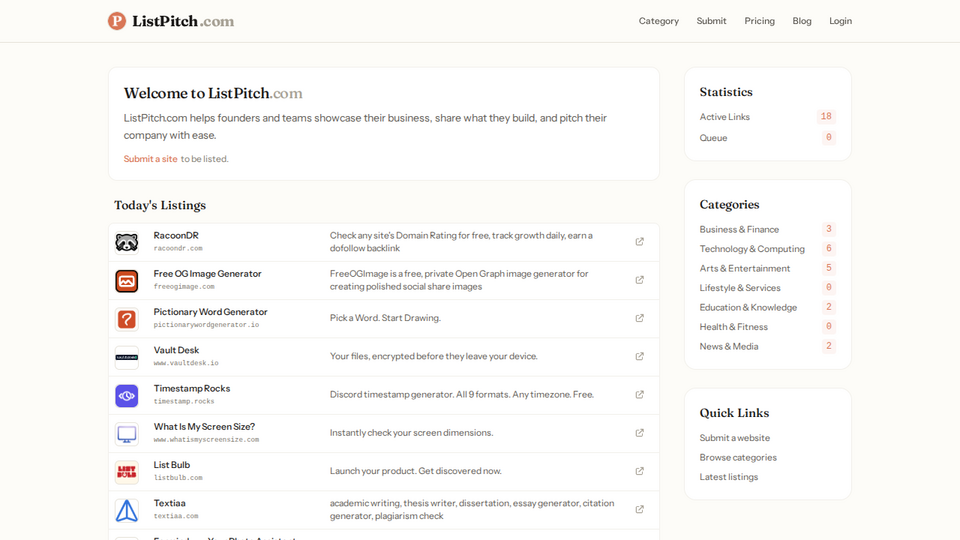Click the timestamp.rocks domain text
Image resolution: width=960 pixels, height=540 pixels.
(x=184, y=402)
